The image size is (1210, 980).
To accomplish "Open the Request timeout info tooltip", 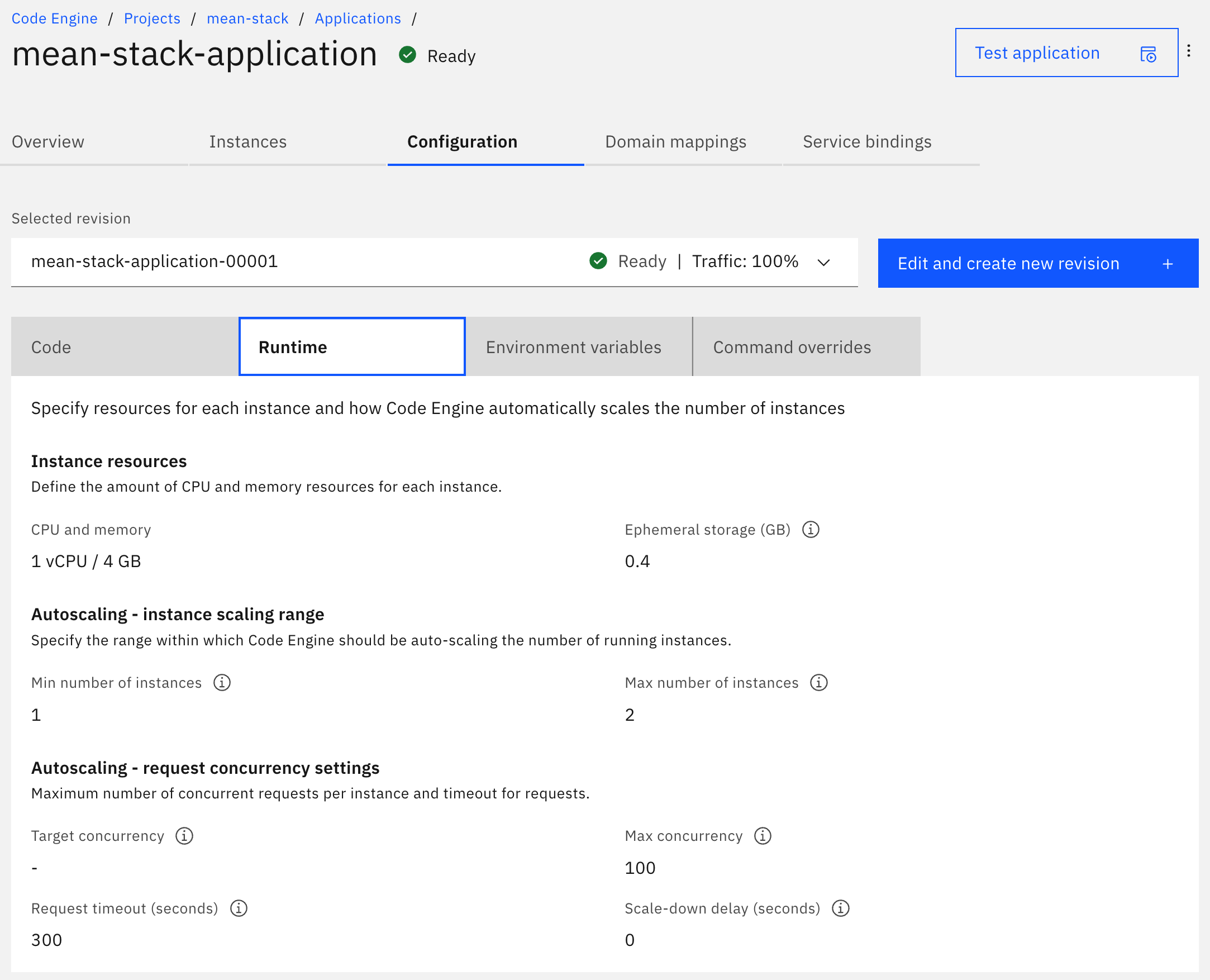I will [x=238, y=908].
